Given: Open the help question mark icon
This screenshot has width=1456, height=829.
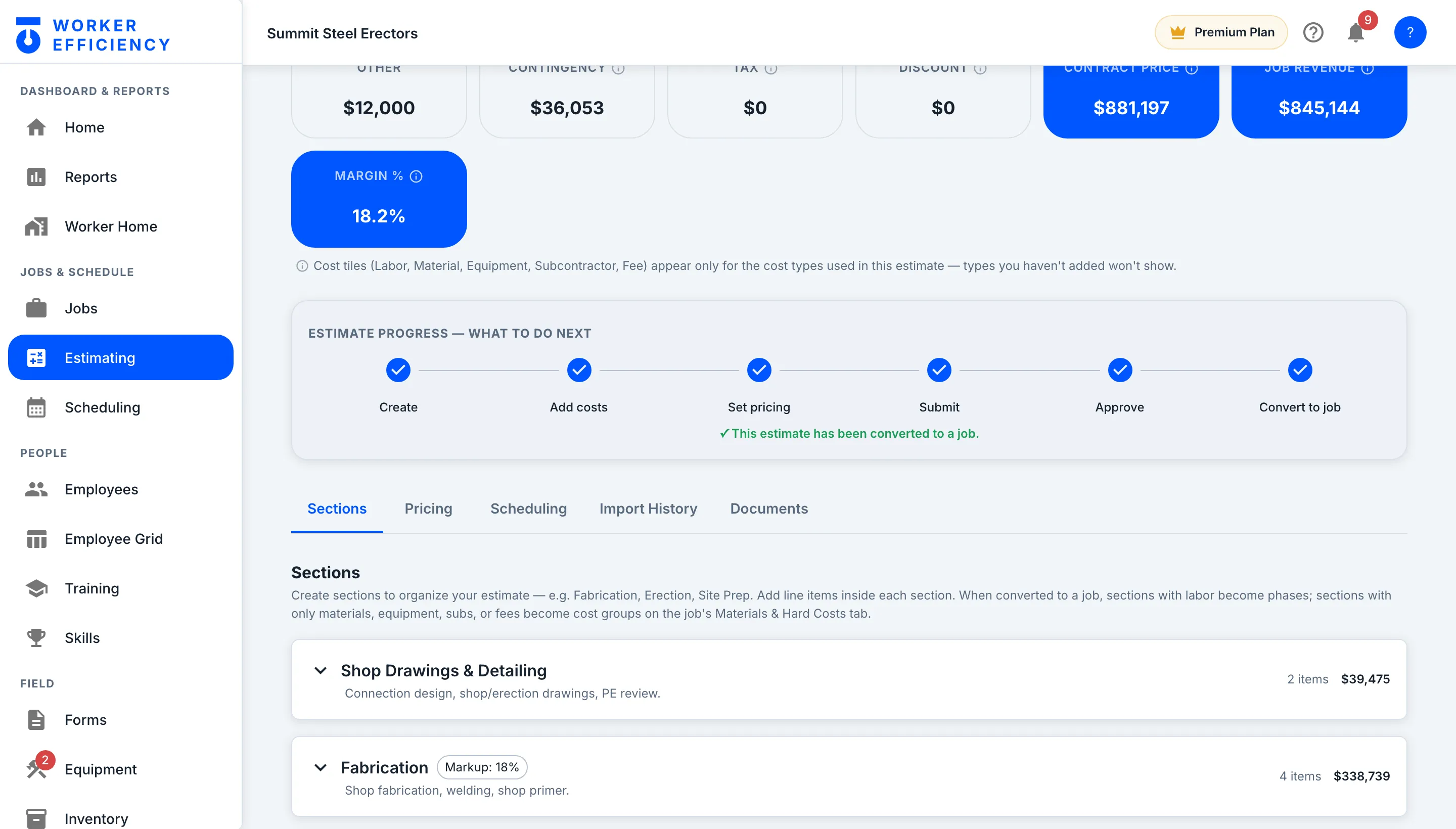Looking at the screenshot, I should point(1313,32).
